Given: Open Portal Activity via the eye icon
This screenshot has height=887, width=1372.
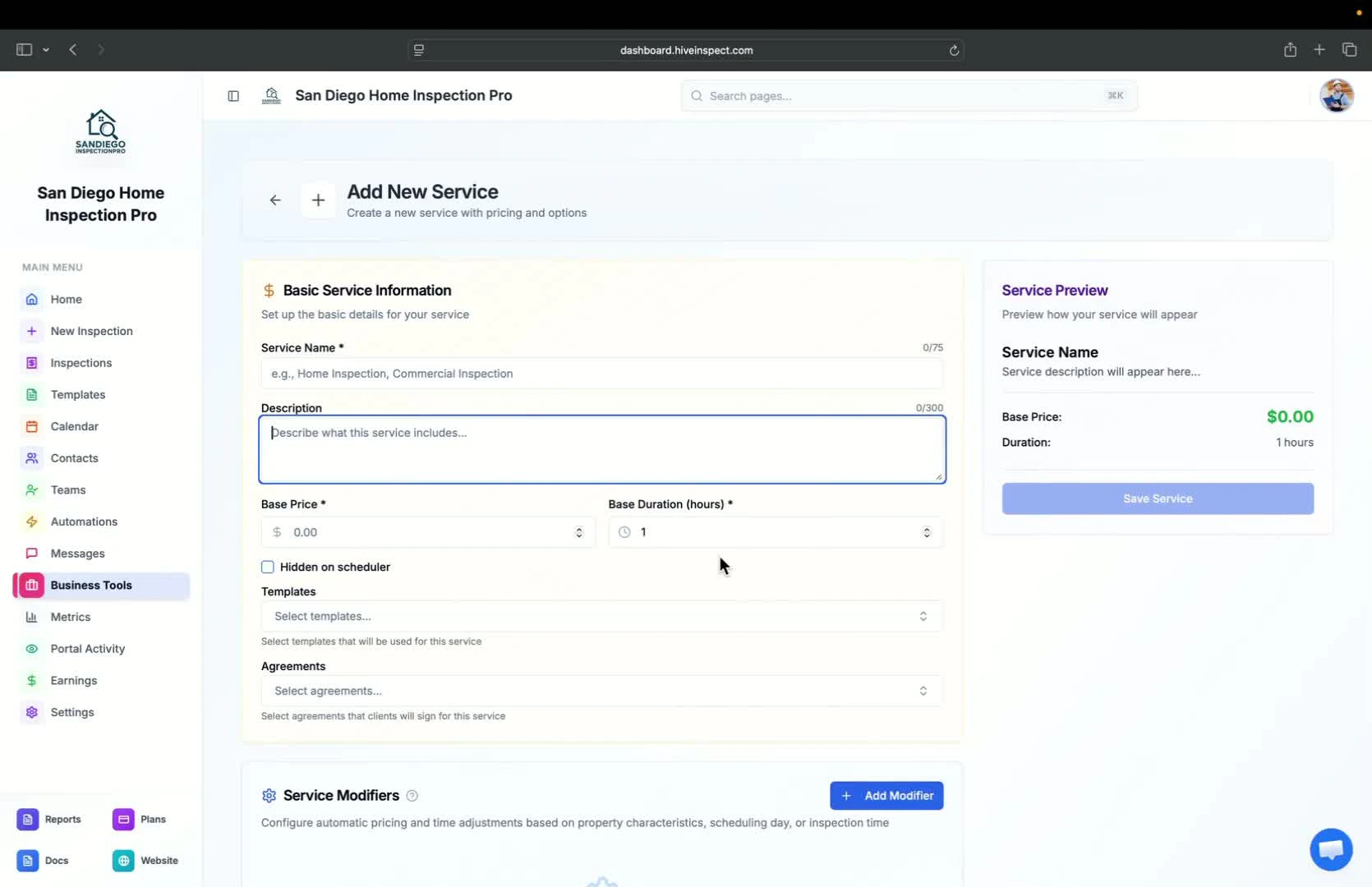Looking at the screenshot, I should pyautogui.click(x=31, y=649).
